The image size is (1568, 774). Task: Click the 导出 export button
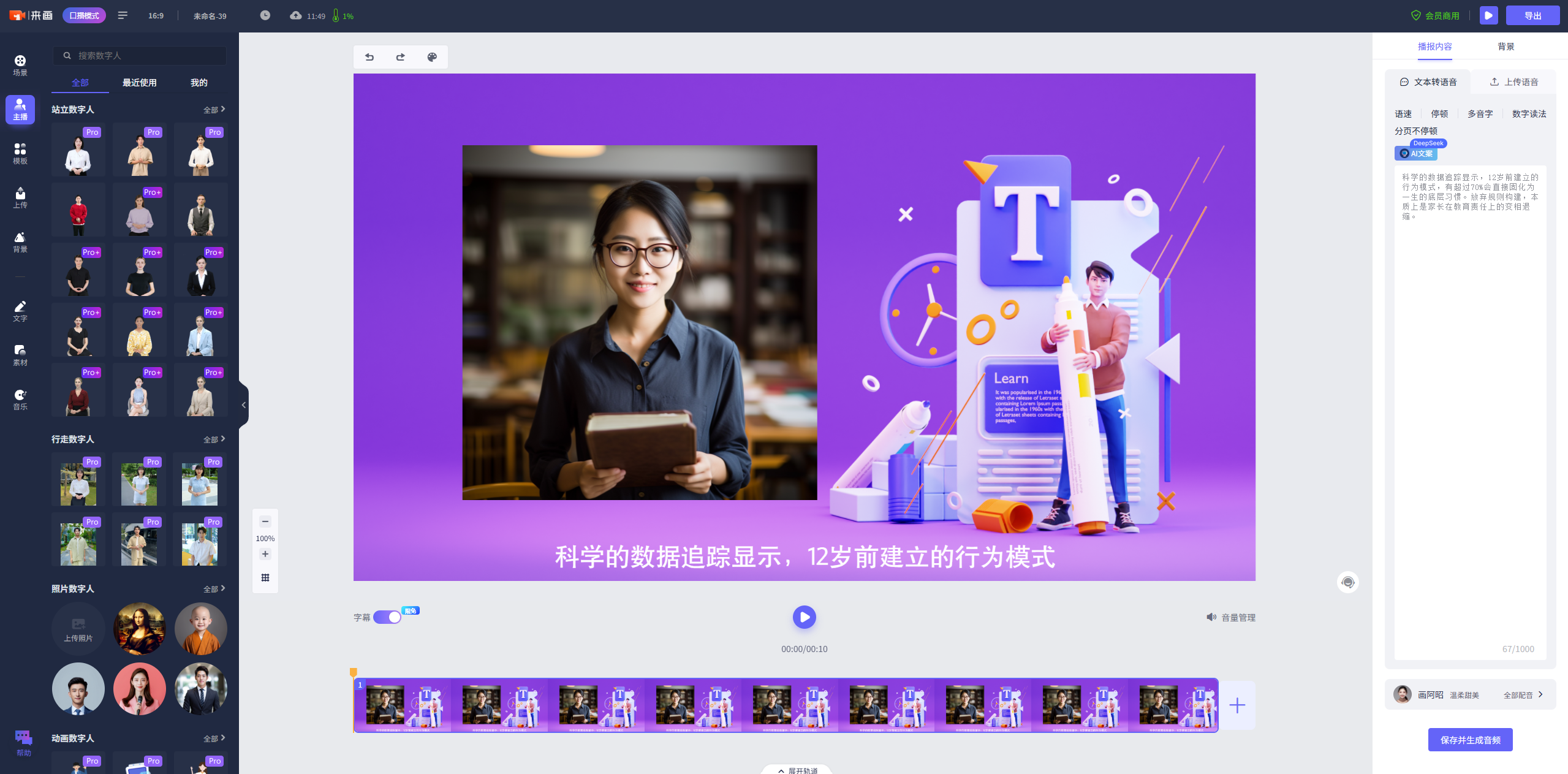tap(1532, 16)
